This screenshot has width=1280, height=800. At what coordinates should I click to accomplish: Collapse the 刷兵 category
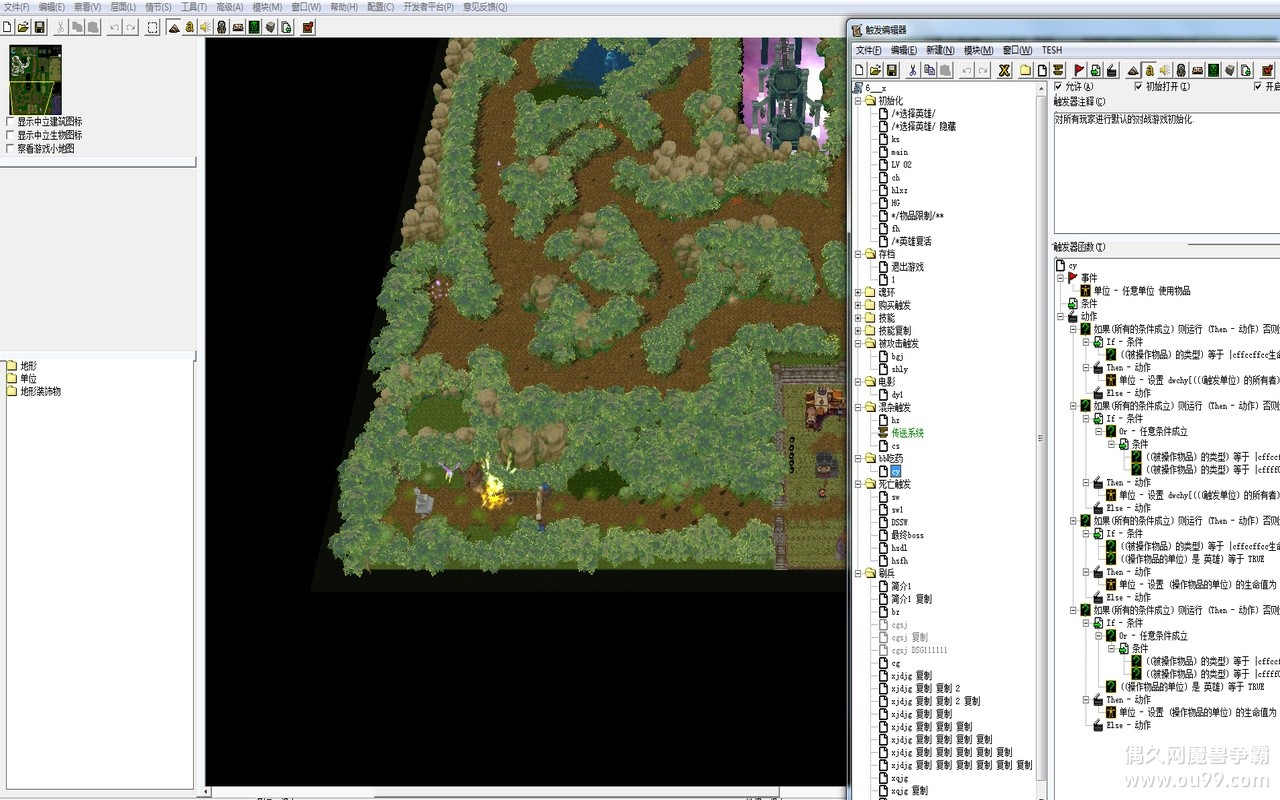(858, 574)
